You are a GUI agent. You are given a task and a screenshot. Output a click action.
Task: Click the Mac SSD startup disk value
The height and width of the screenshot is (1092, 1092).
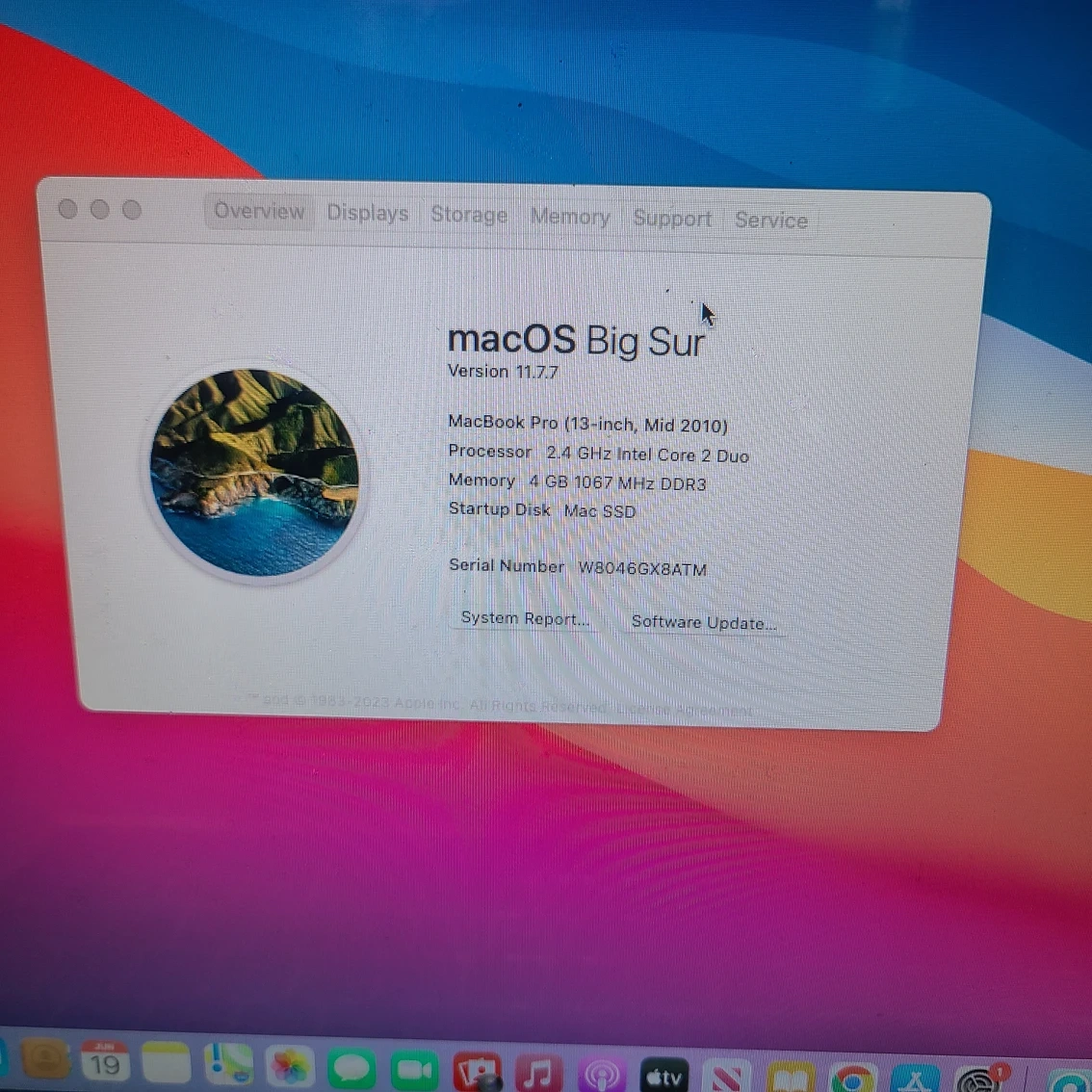pyautogui.click(x=600, y=511)
